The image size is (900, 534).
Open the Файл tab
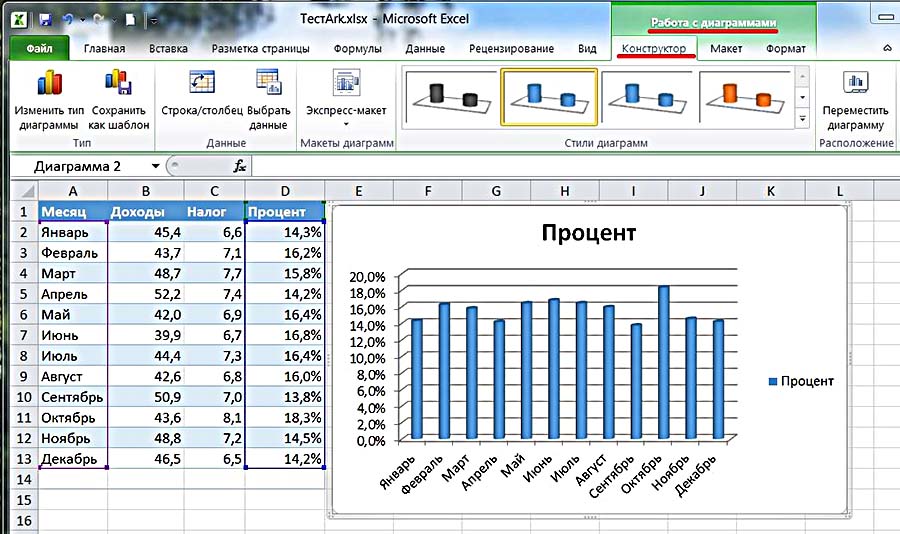tap(40, 49)
